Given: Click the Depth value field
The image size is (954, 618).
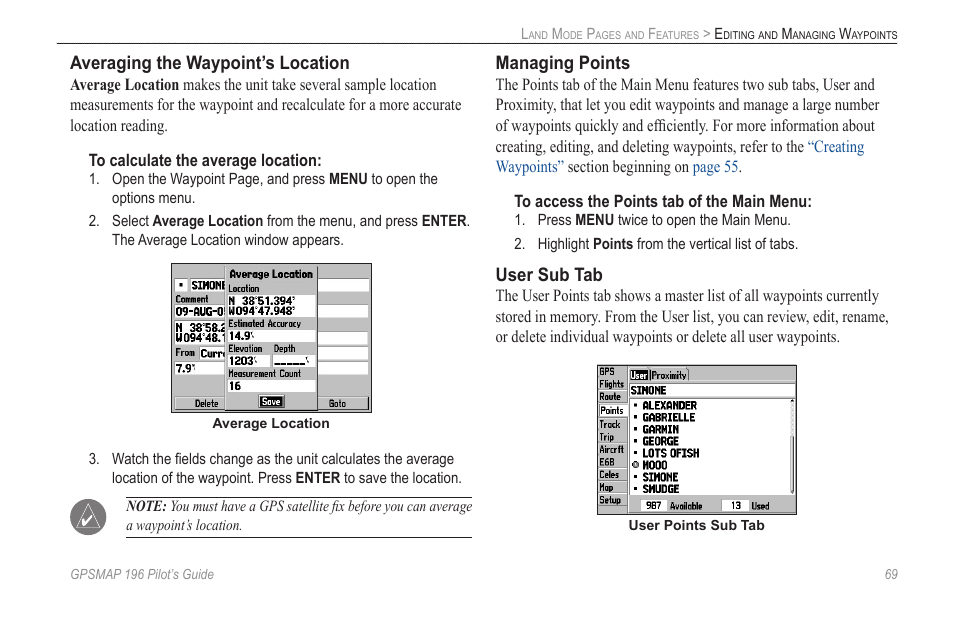Looking at the screenshot, I should pos(294,361).
